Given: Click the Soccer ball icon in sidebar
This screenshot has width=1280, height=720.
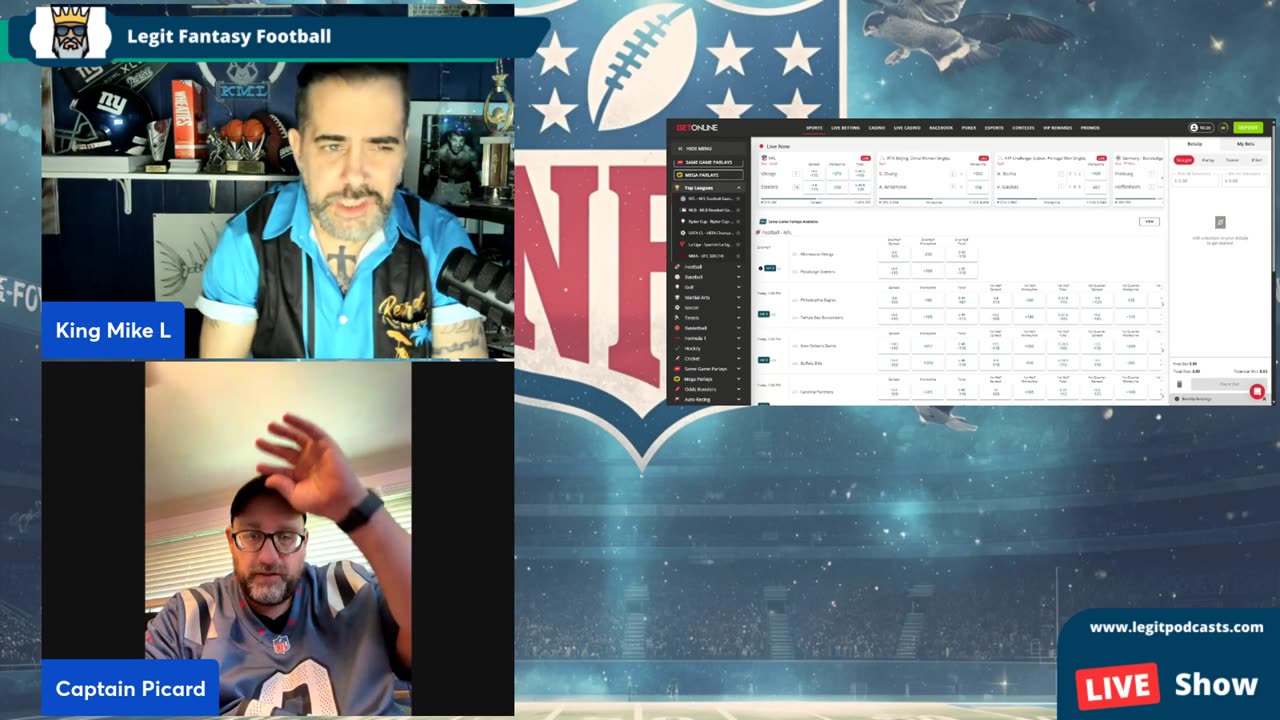Looking at the screenshot, I should [677, 308].
